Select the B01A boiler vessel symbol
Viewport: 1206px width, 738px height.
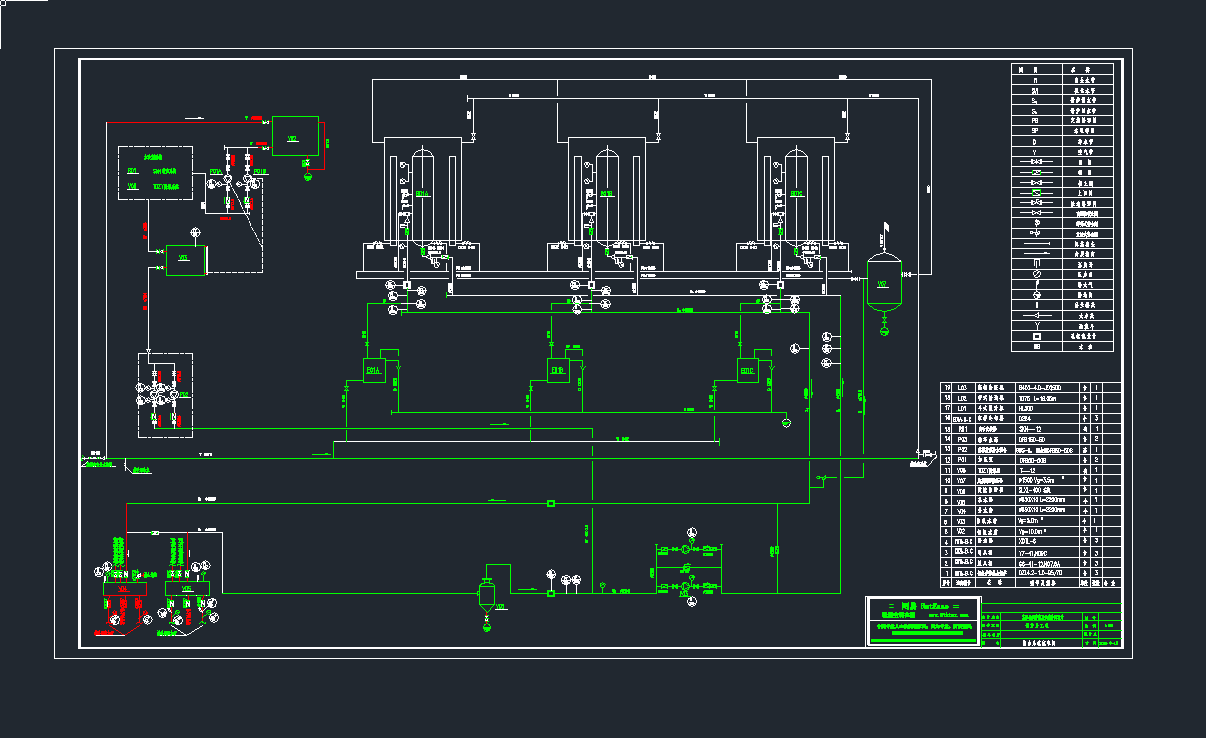(423, 195)
